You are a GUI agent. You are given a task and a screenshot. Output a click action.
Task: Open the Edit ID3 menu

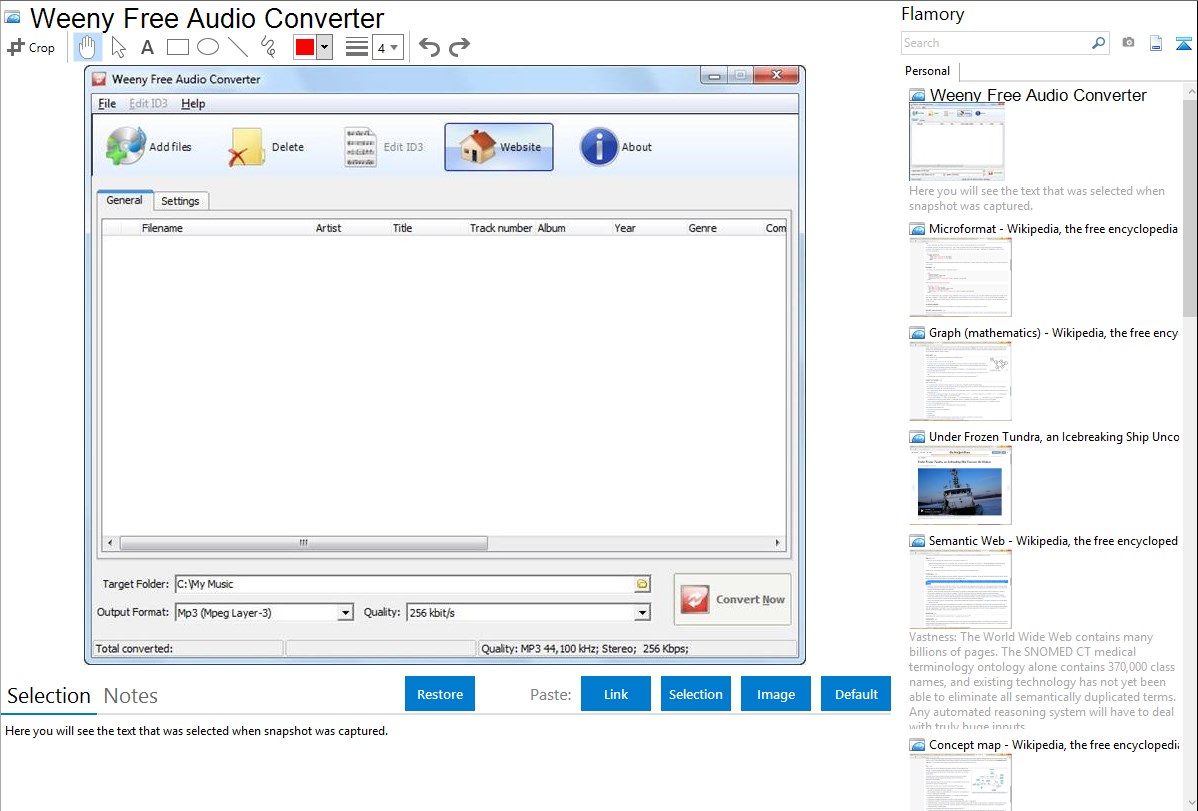click(x=148, y=104)
